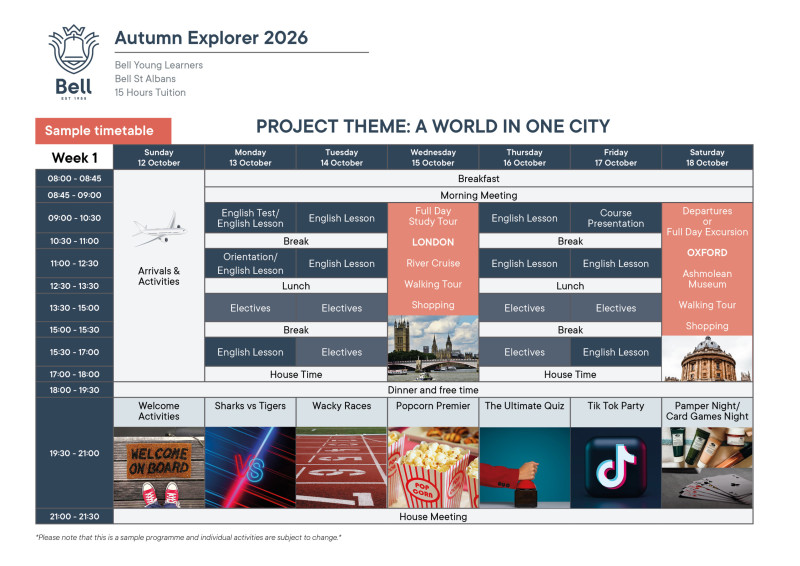This screenshot has width=800, height=566.
Task: Click the Course Presentation cell on Friday
Action: tap(615, 218)
